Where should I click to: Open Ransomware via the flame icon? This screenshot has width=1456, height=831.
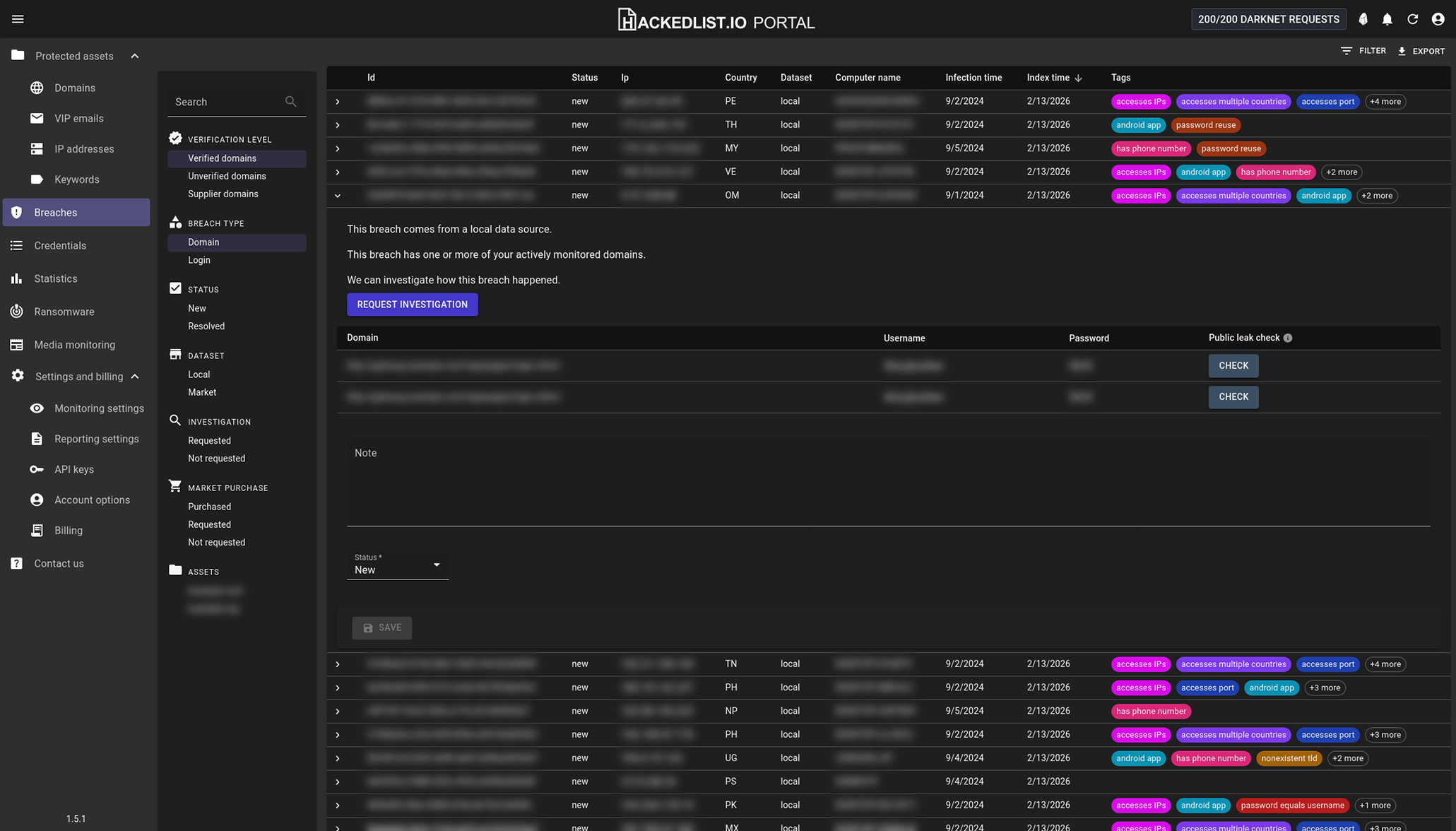[17, 311]
